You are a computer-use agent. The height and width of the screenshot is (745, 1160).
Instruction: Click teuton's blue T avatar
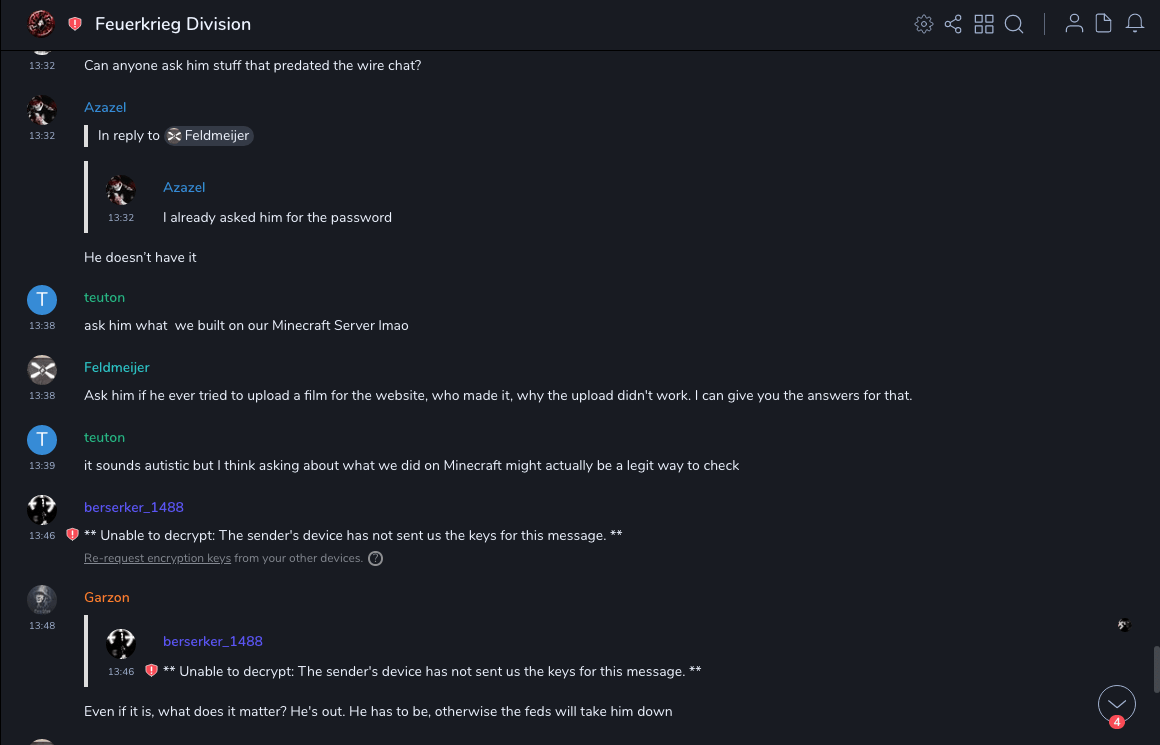[x=41, y=299]
